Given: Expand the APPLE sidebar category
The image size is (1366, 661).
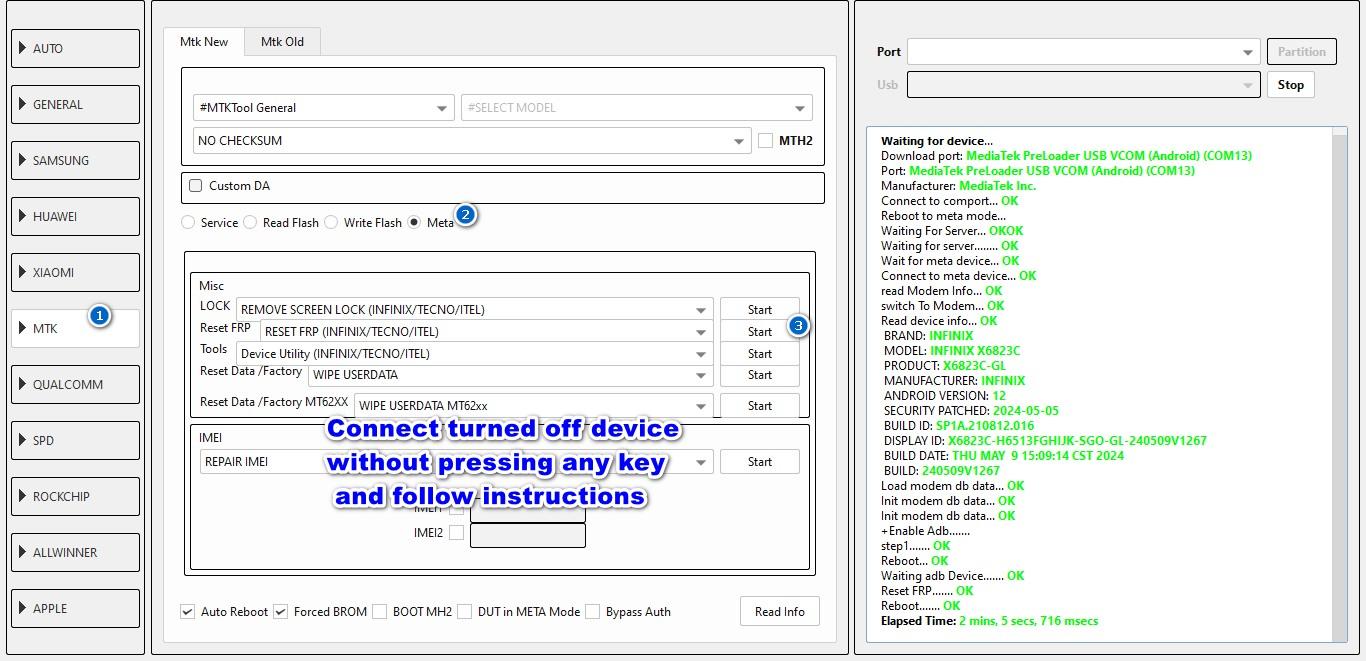Looking at the screenshot, I should 75,608.
